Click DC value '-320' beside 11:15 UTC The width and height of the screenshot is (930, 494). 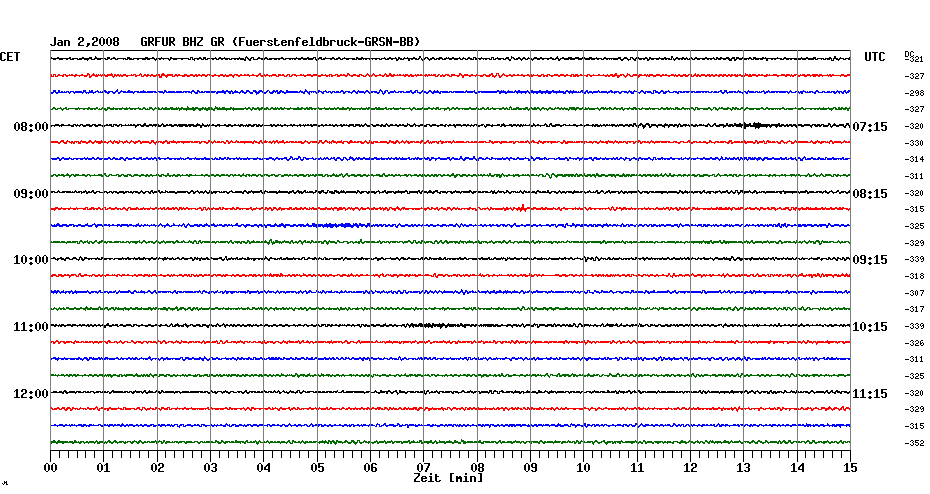click(914, 393)
